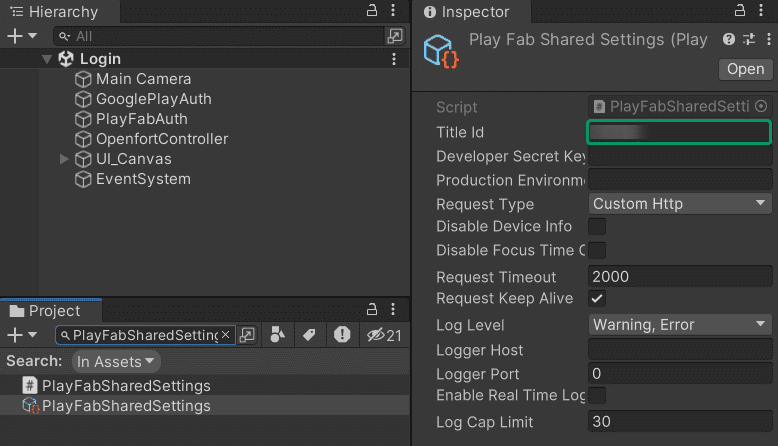The image size is (778, 446).
Task: Open the preset selector icon
Action: tap(749, 39)
